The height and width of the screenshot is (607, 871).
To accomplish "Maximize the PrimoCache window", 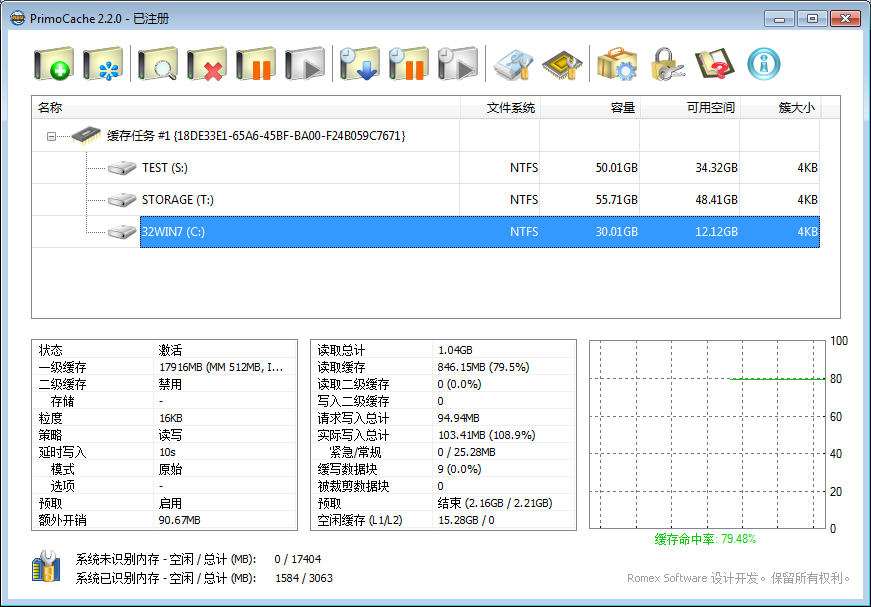I will pos(812,19).
